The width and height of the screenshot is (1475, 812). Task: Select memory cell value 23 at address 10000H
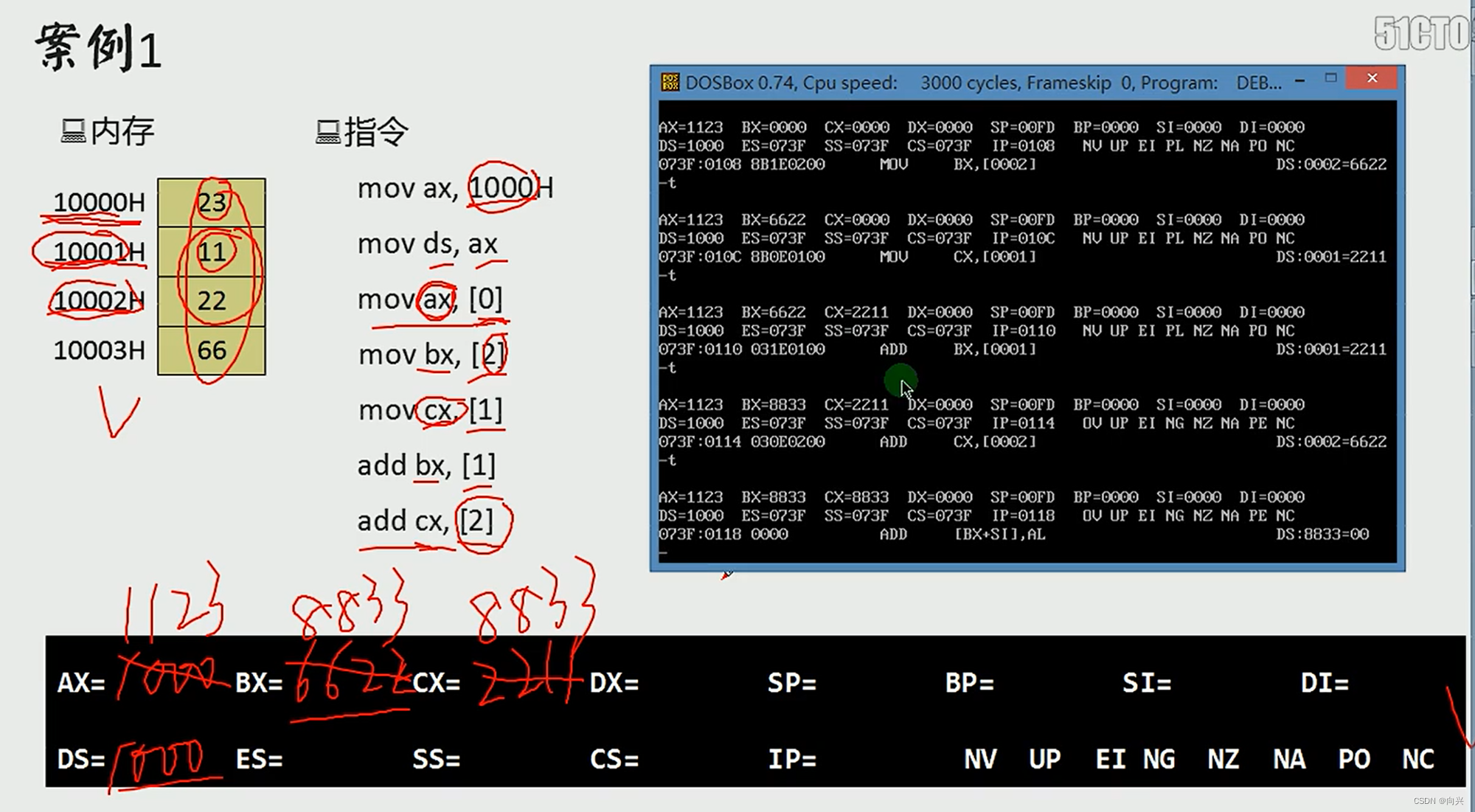point(211,201)
